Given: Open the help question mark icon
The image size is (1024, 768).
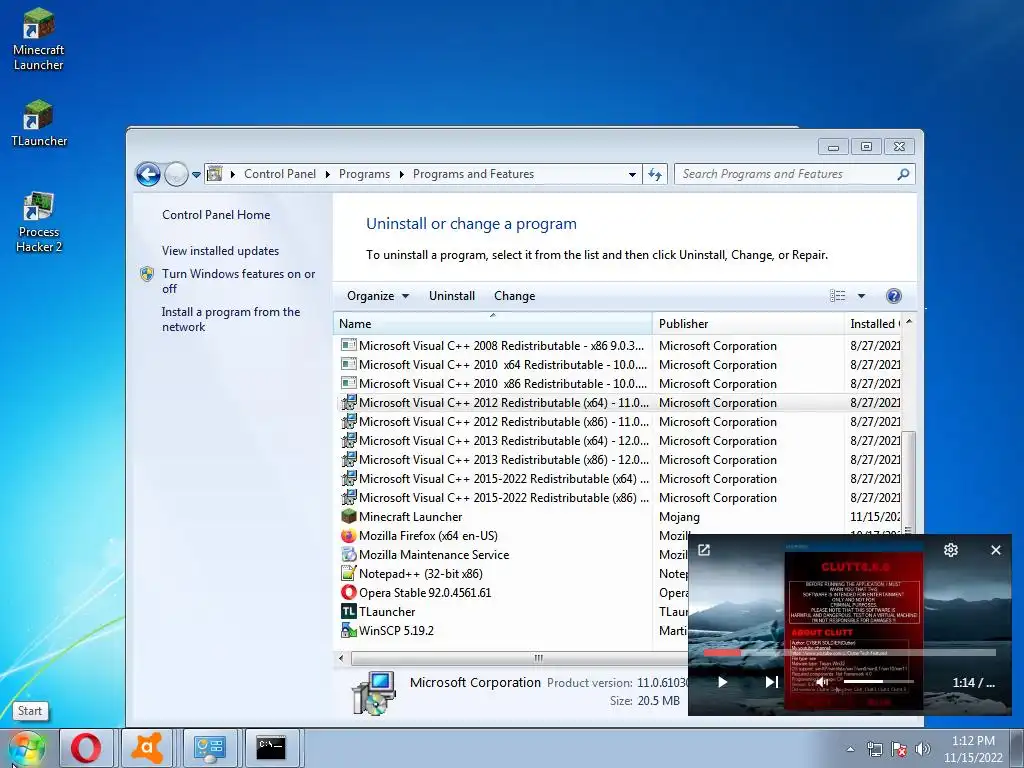Looking at the screenshot, I should (893, 296).
